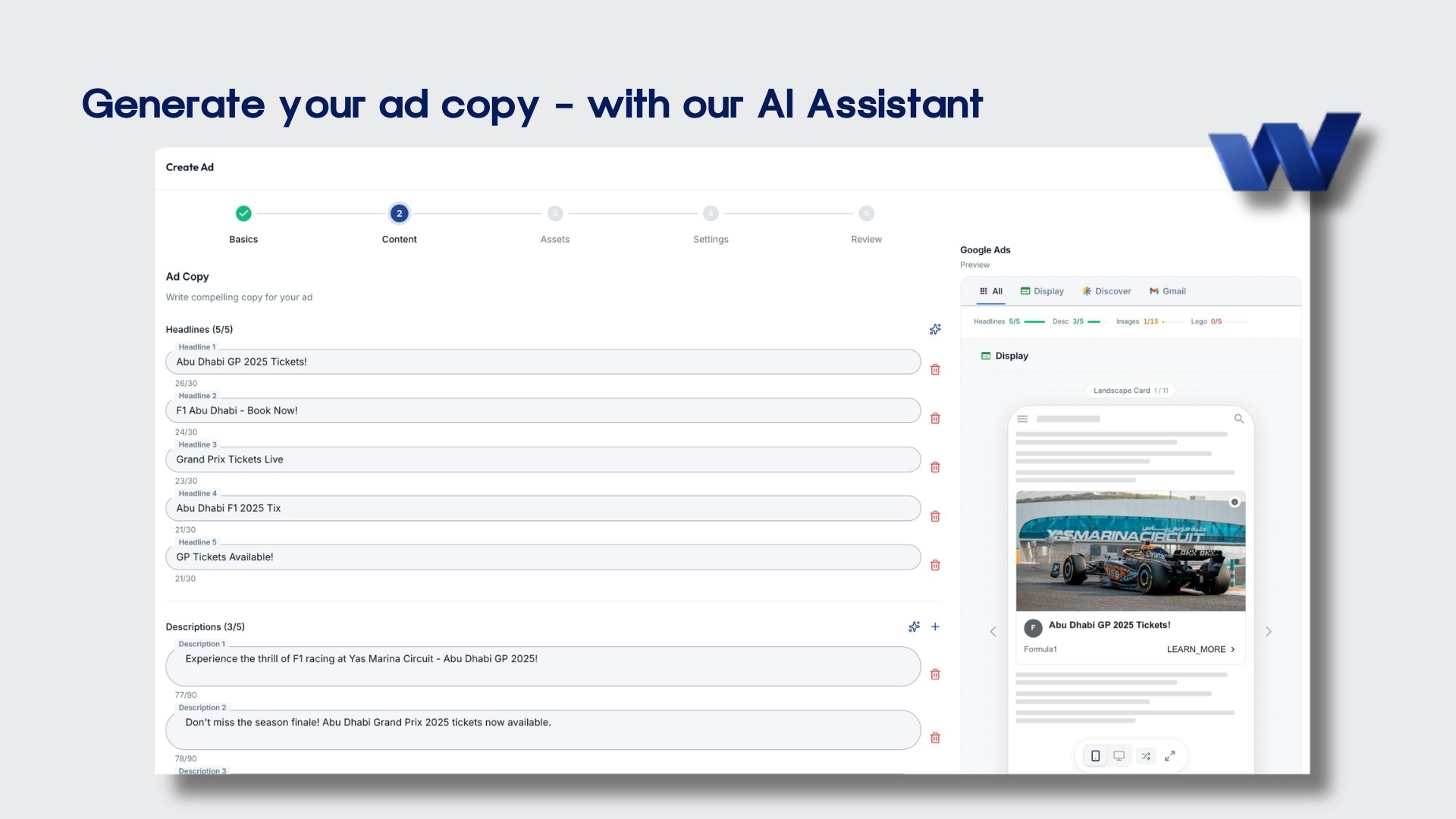Delete Headline 4 using its trash icon
This screenshot has height=819, width=1456.
[x=935, y=516]
